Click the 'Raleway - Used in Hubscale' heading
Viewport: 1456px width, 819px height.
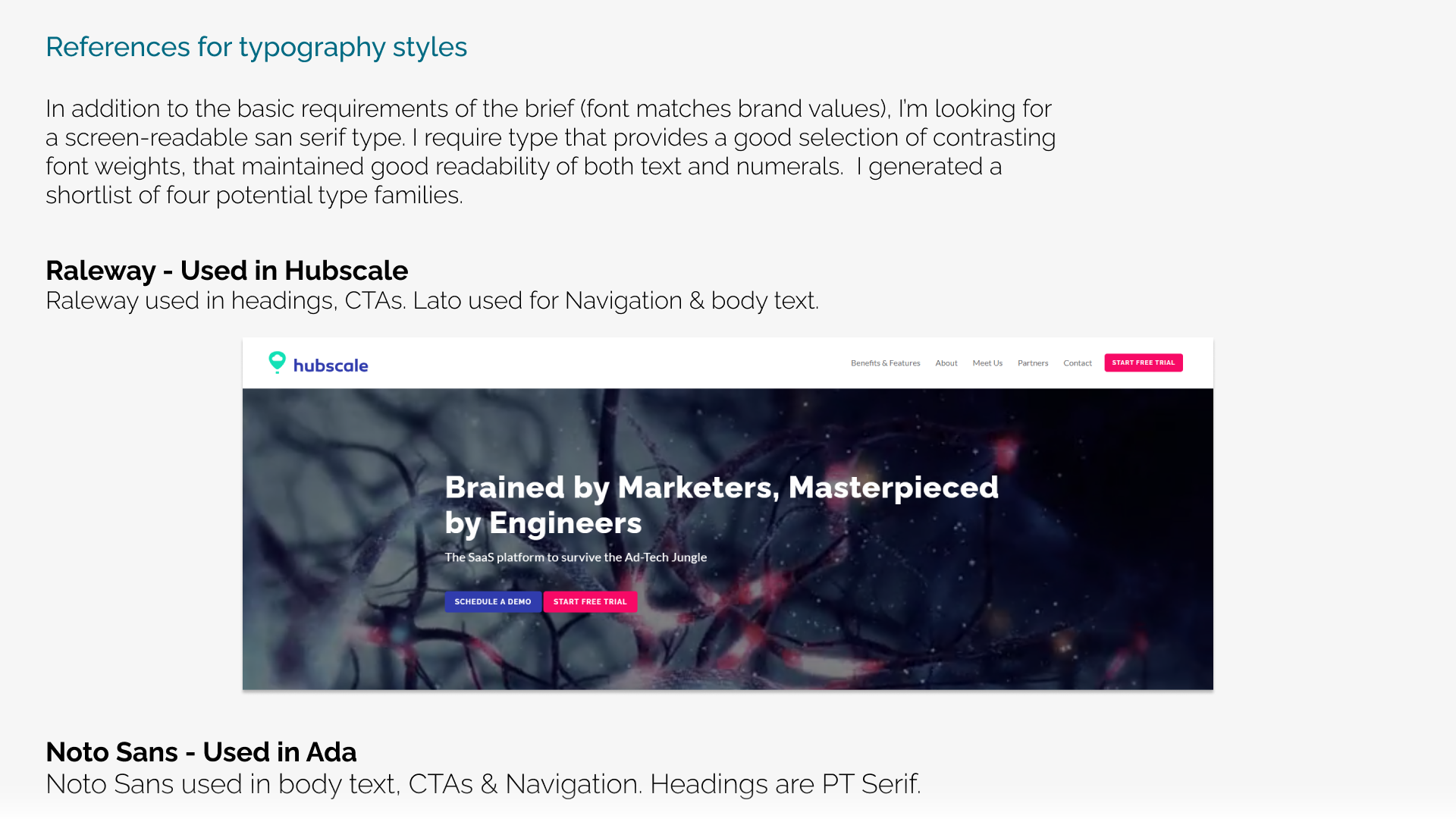[x=227, y=271]
